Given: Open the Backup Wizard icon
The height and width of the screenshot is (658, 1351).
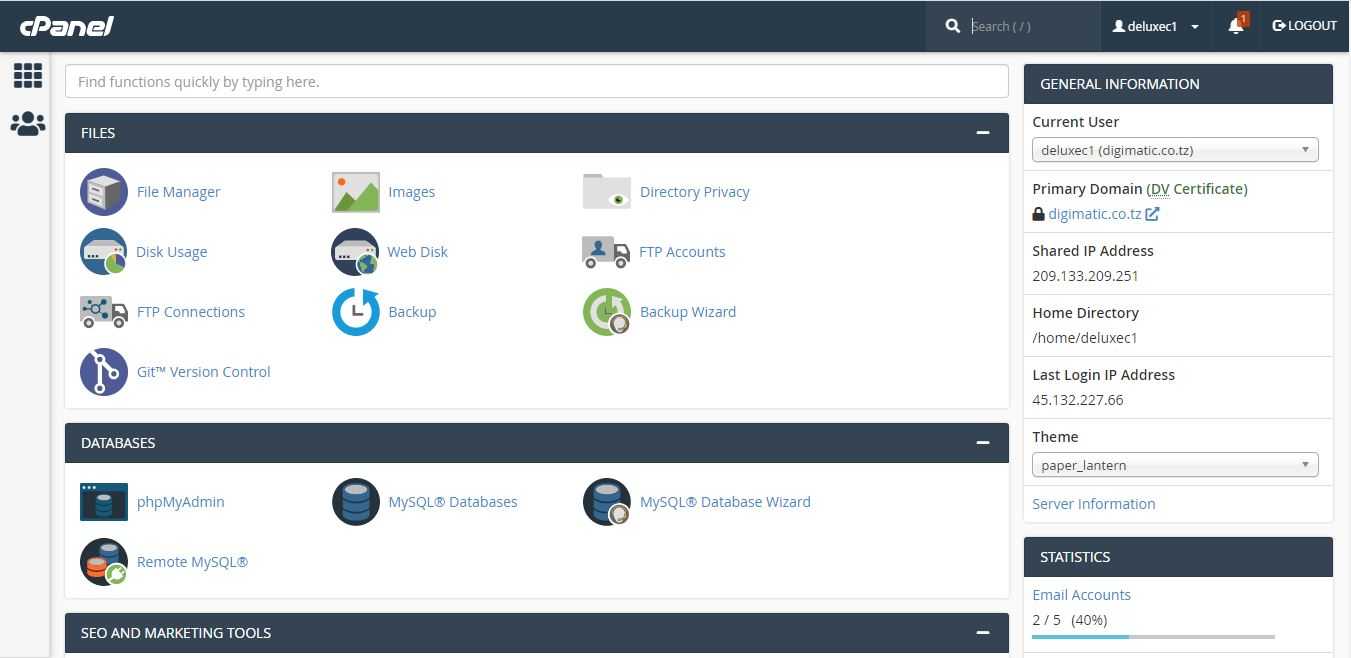Looking at the screenshot, I should tap(607, 312).
